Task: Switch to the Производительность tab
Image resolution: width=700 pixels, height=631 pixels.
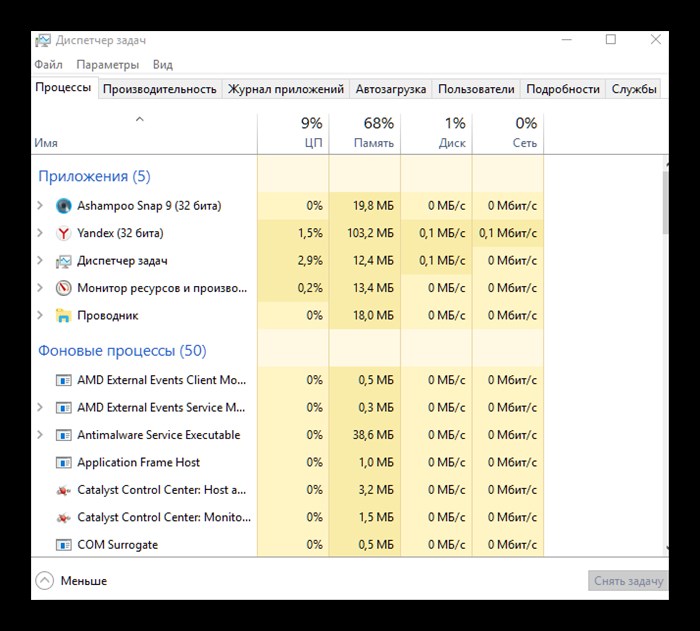Action: click(x=160, y=89)
